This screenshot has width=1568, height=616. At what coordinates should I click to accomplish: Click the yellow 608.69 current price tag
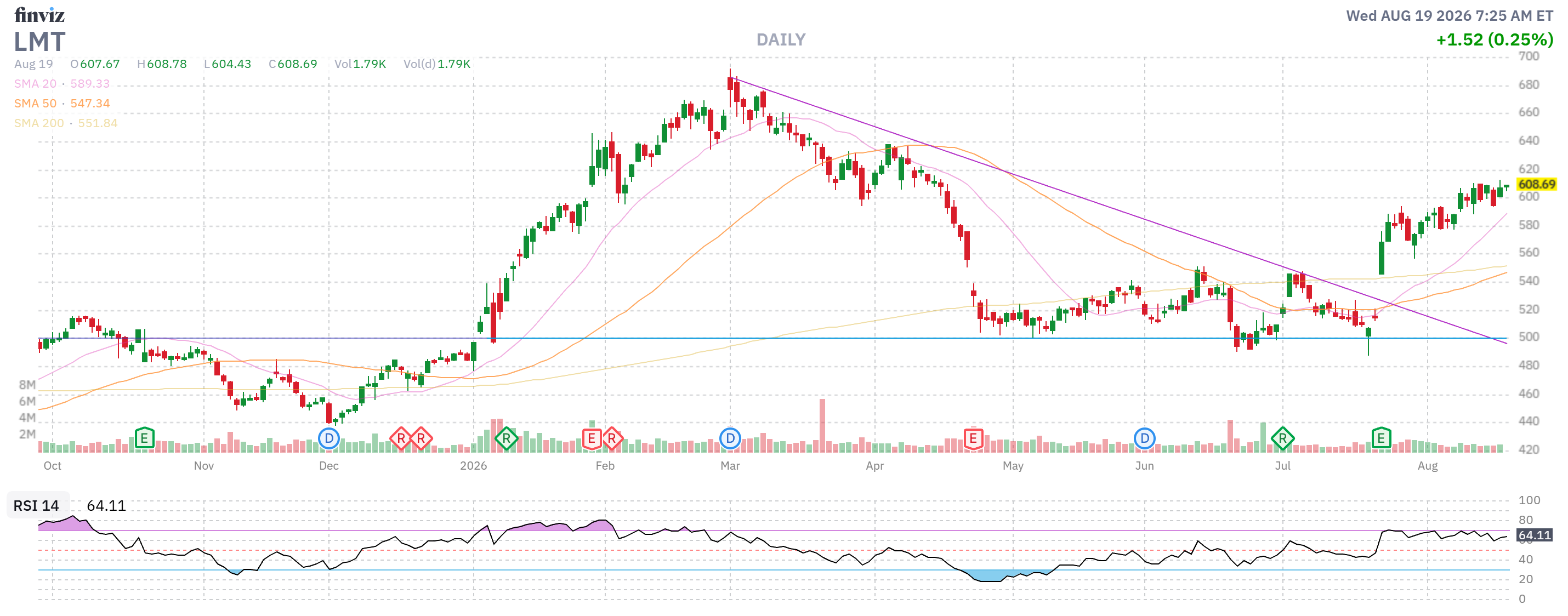coord(1536,184)
